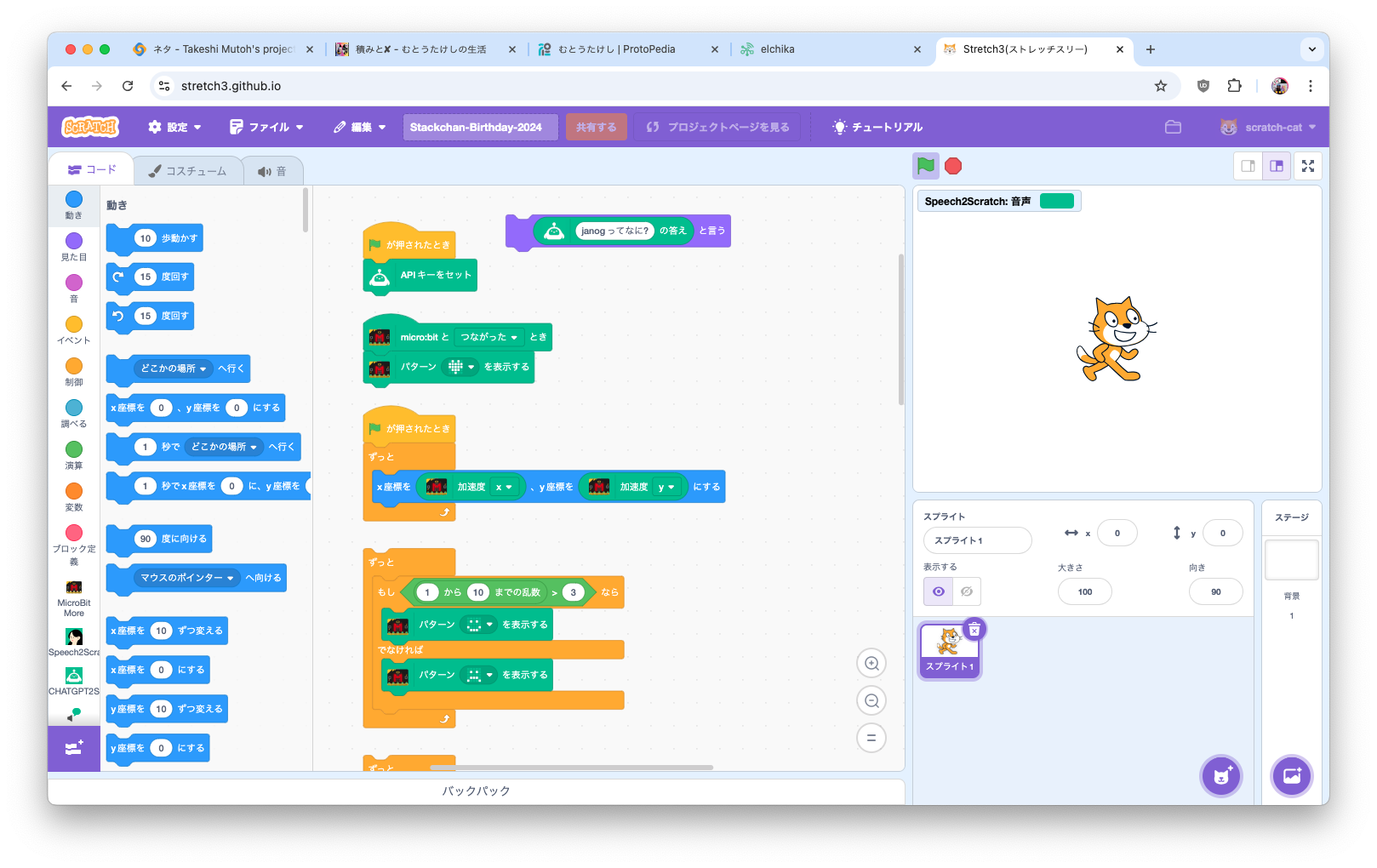Show sprite using the eye icon
The height and width of the screenshot is (868, 1377).
coord(939,591)
